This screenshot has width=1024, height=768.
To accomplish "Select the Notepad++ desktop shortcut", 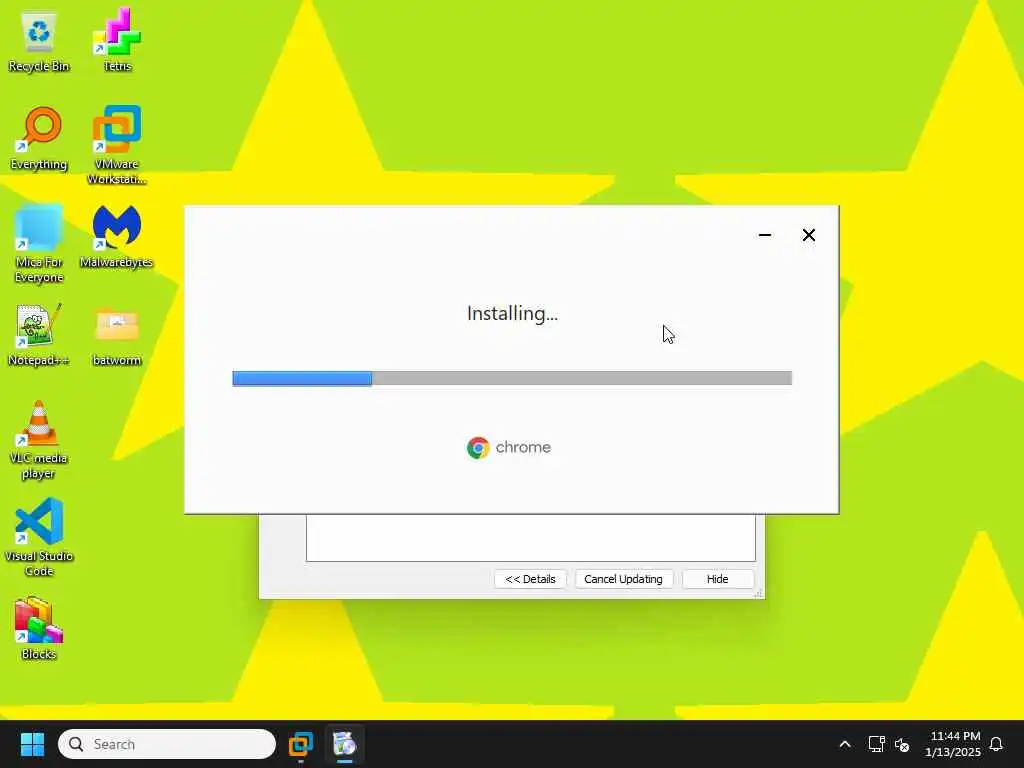I will (x=39, y=334).
